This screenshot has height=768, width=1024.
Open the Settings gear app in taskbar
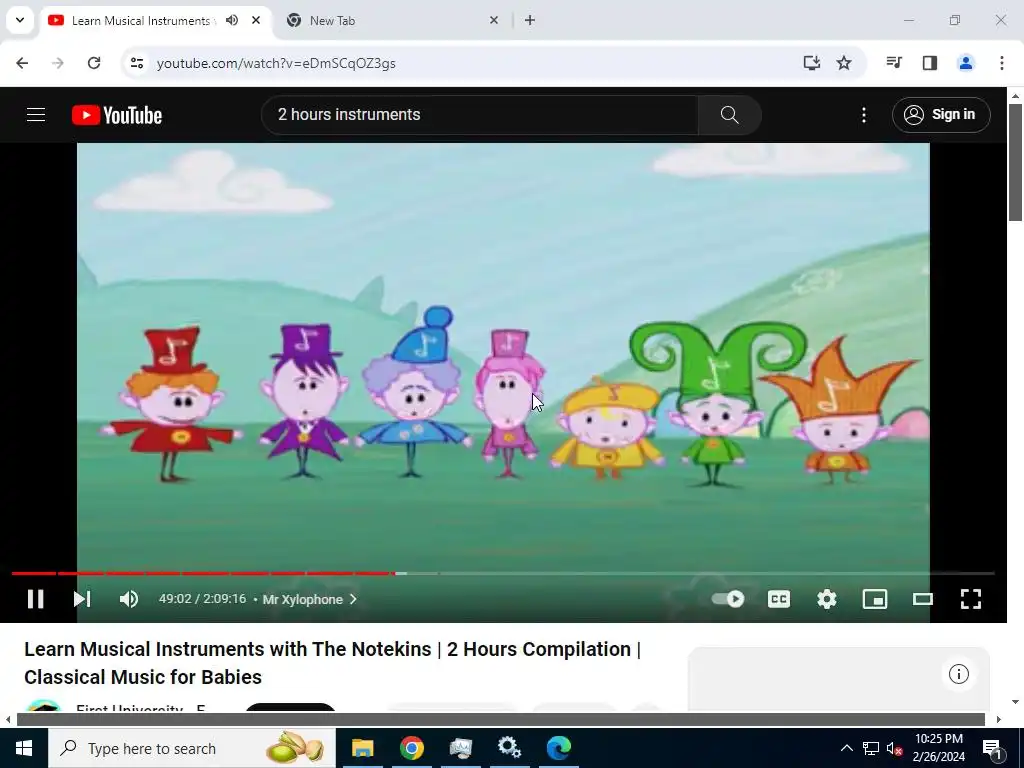pyautogui.click(x=509, y=748)
